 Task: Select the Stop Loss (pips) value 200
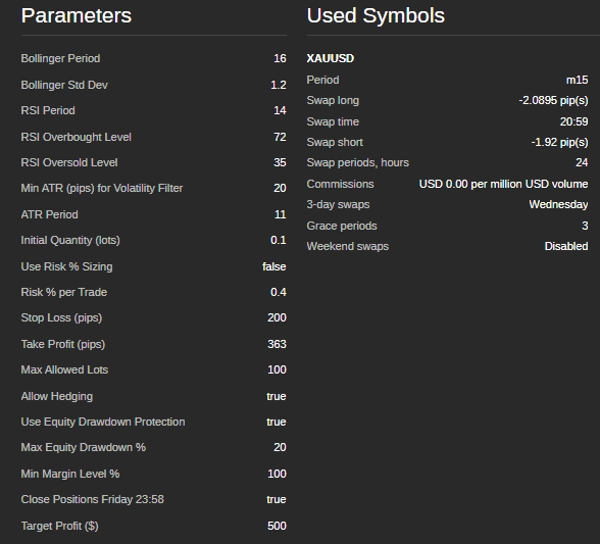coord(276,318)
